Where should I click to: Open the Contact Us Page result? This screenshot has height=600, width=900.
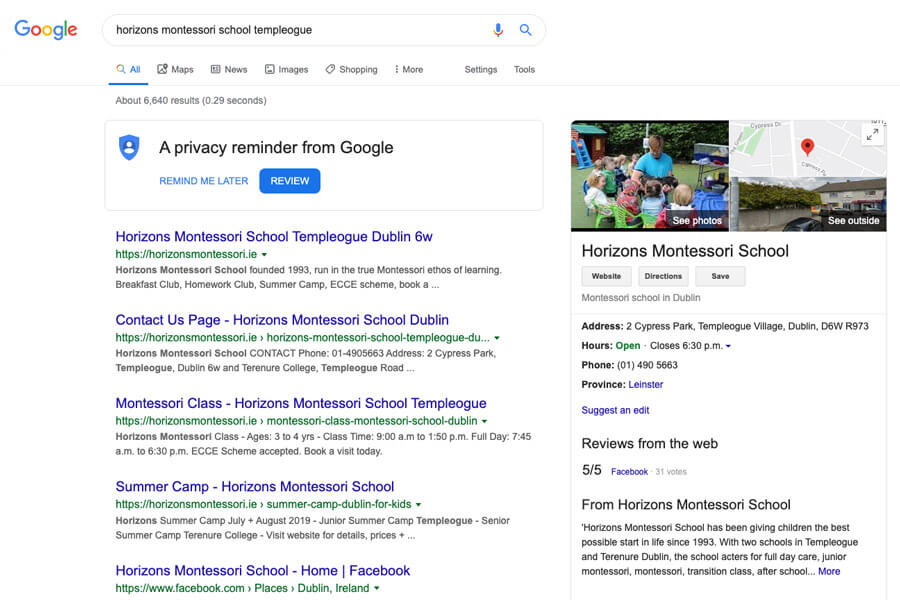[x=282, y=320]
